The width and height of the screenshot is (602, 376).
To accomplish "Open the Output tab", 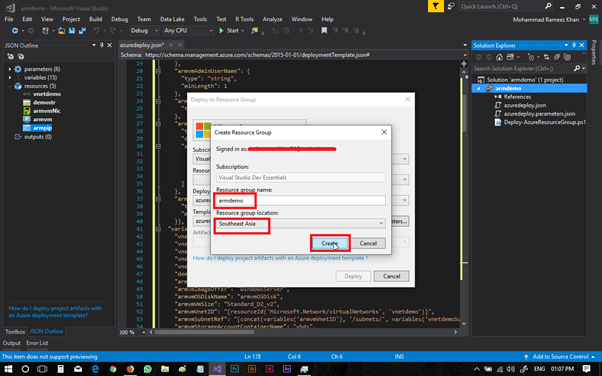I will (x=12, y=343).
